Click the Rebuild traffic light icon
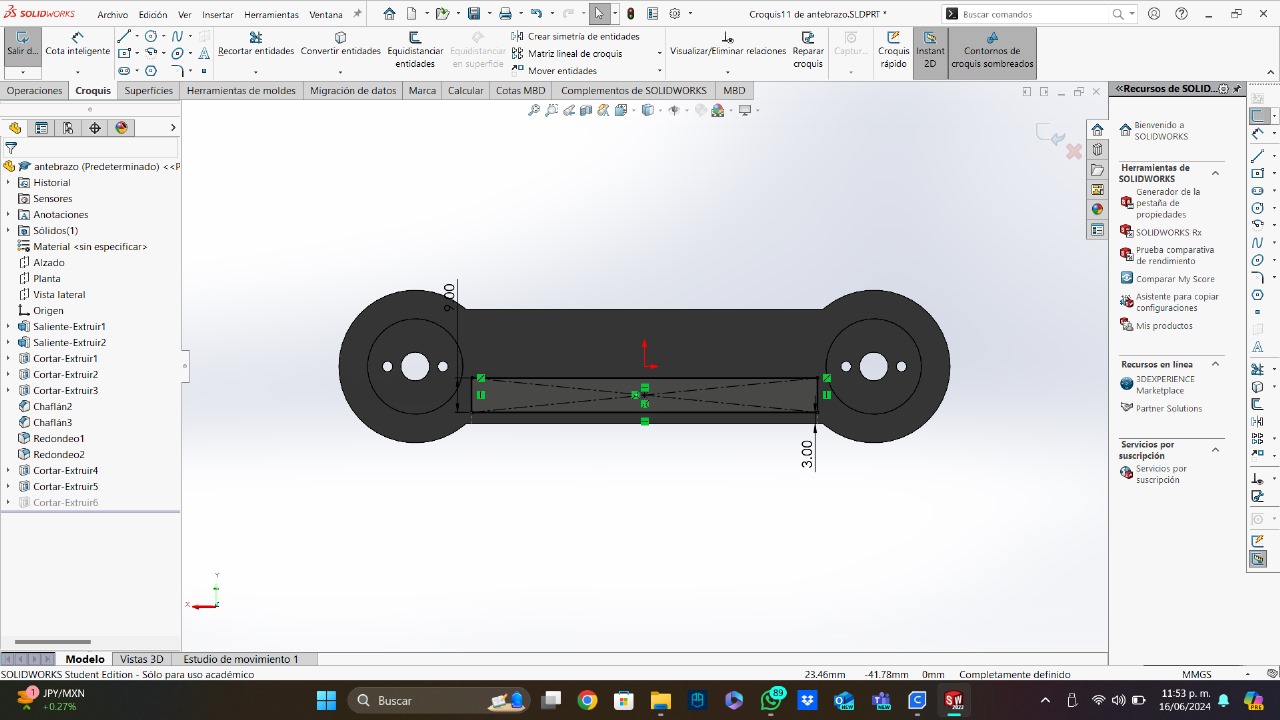This screenshot has height=720, width=1280. (x=631, y=14)
